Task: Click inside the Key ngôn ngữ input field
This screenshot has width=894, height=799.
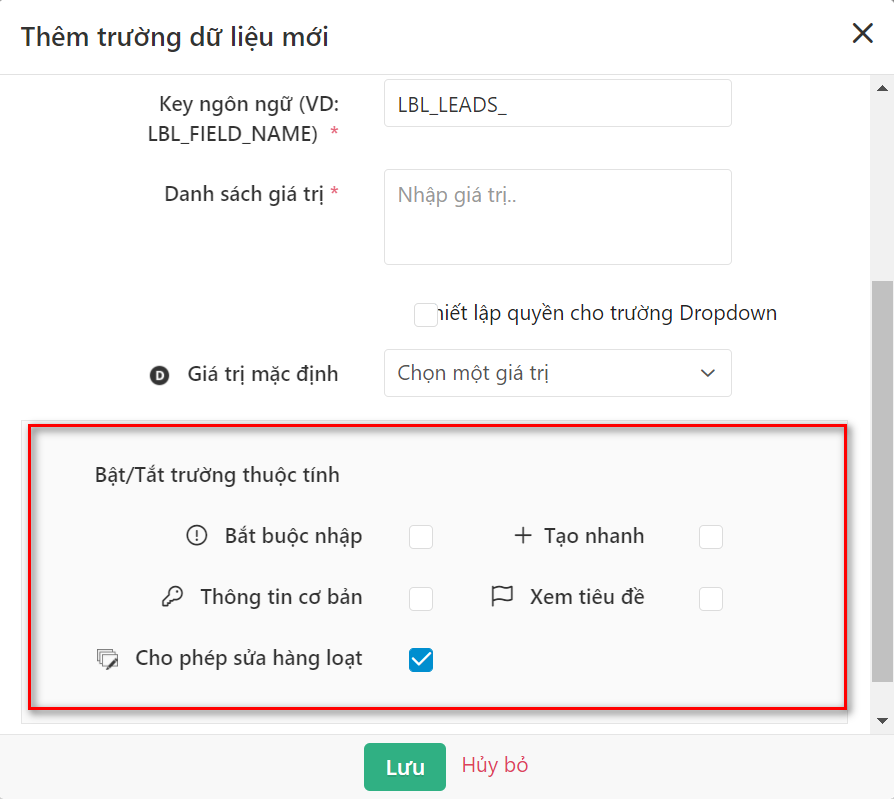Action: tap(557, 102)
